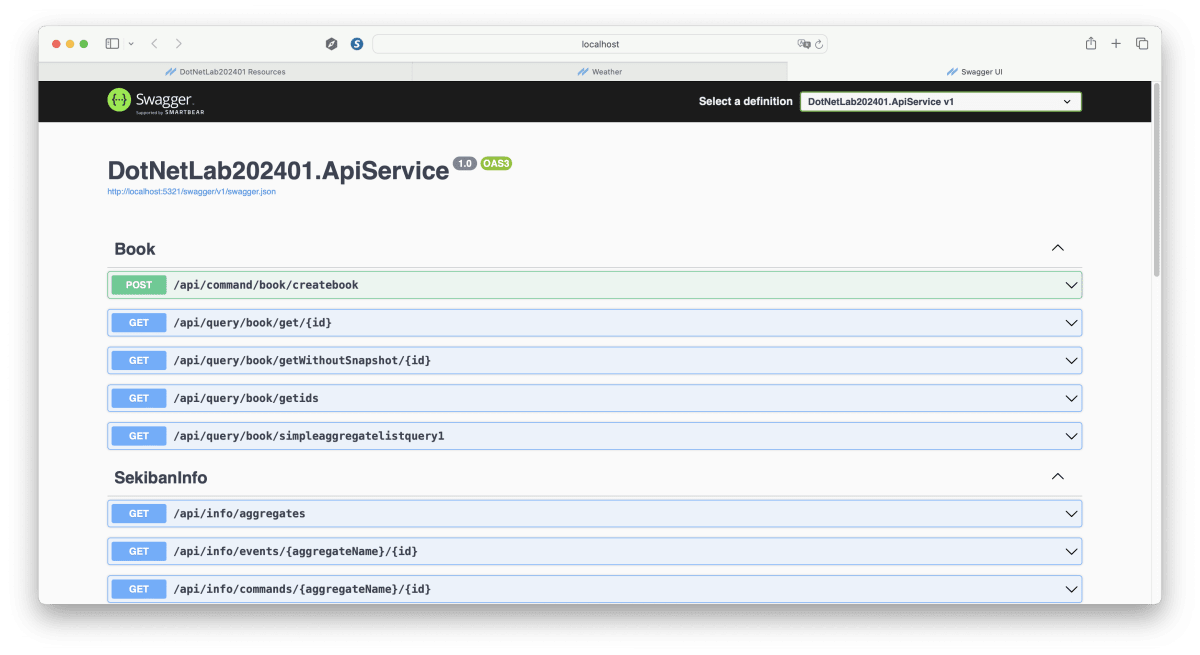
Task: Click the translate icon in address bar
Action: click(803, 44)
